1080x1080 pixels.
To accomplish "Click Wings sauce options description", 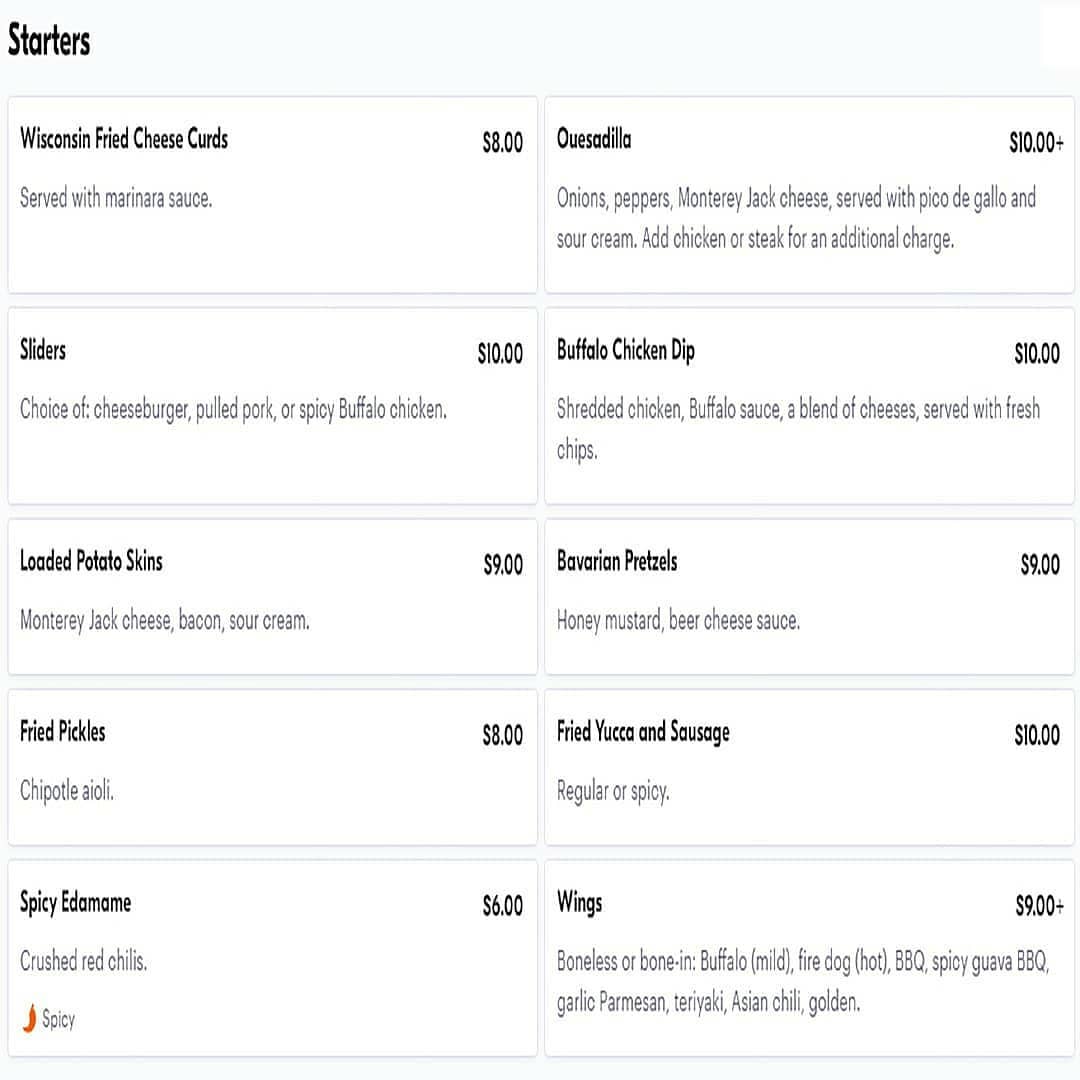I will tap(801, 982).
